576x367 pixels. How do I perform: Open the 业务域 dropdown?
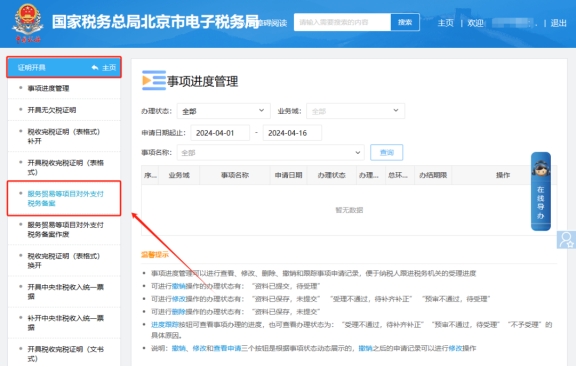(x=355, y=111)
